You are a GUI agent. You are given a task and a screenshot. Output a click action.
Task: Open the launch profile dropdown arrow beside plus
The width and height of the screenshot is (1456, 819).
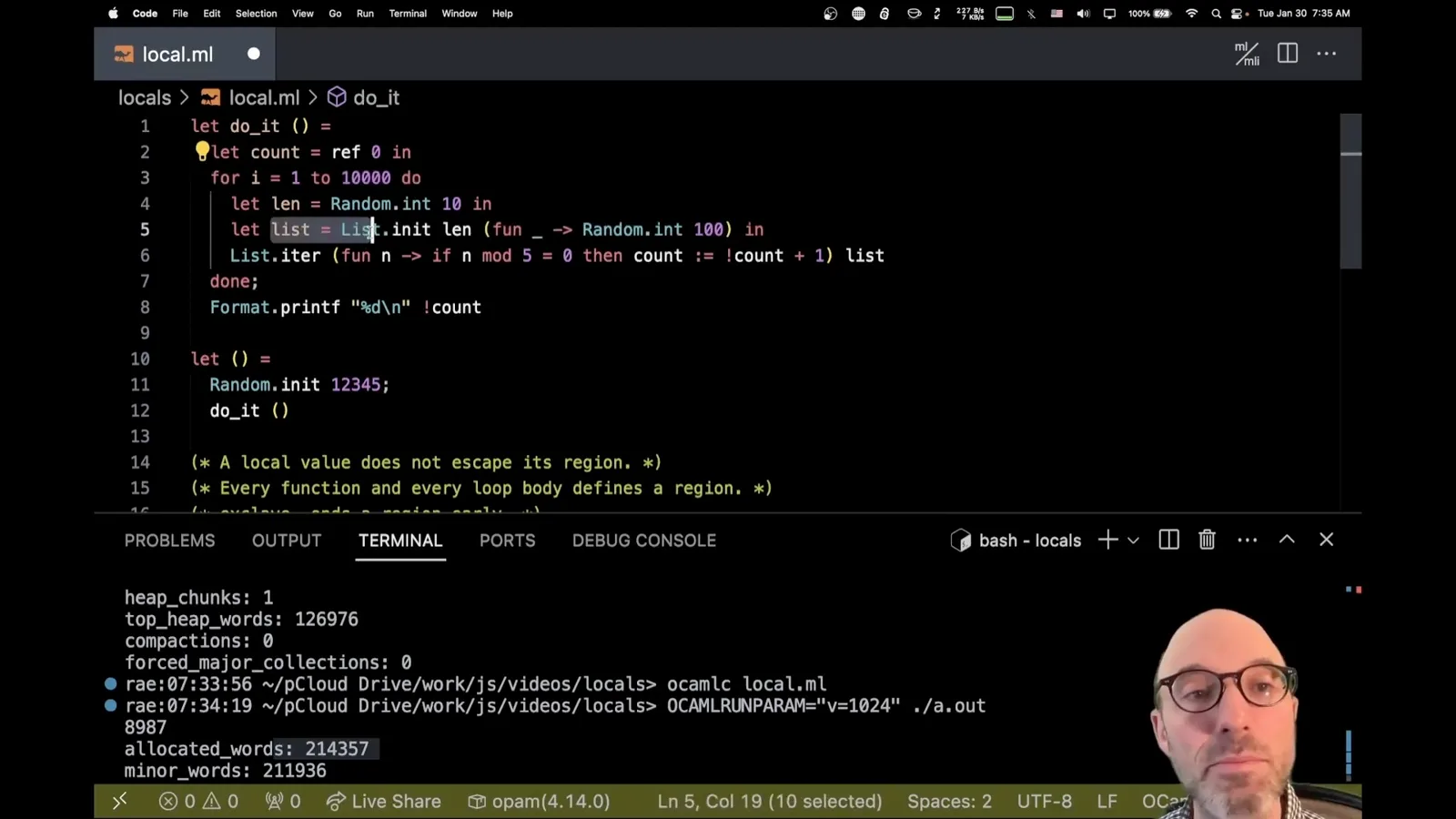pos(1133,541)
